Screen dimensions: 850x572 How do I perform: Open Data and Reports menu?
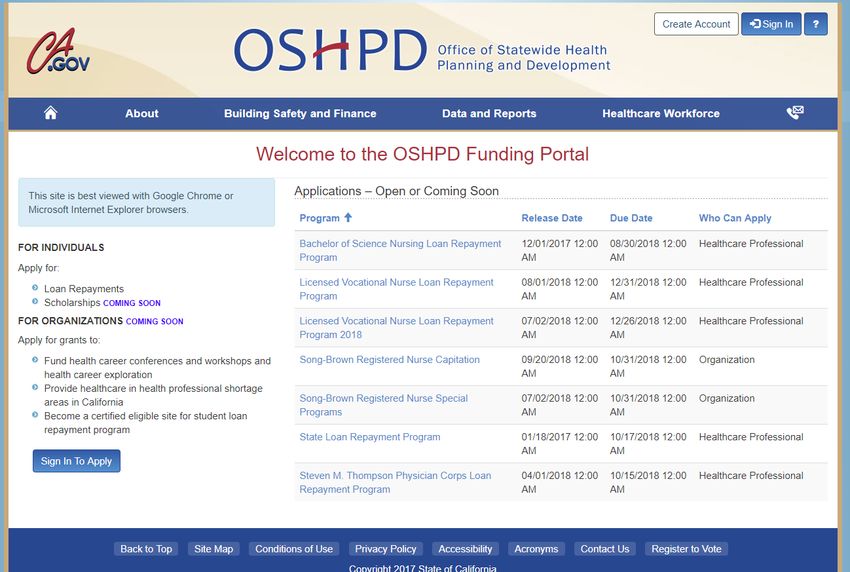click(x=489, y=113)
